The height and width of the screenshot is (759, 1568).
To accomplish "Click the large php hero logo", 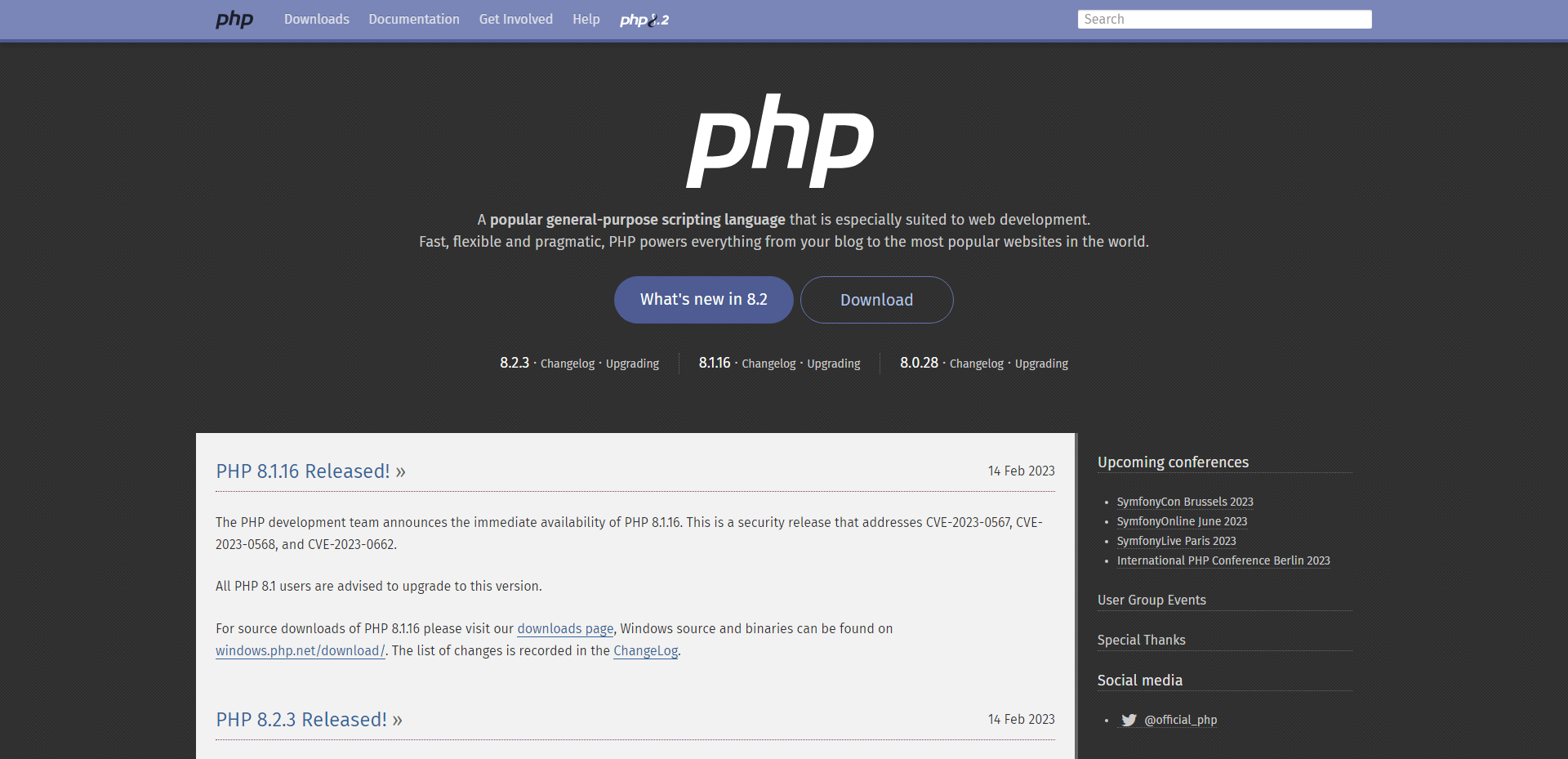I will tap(780, 141).
